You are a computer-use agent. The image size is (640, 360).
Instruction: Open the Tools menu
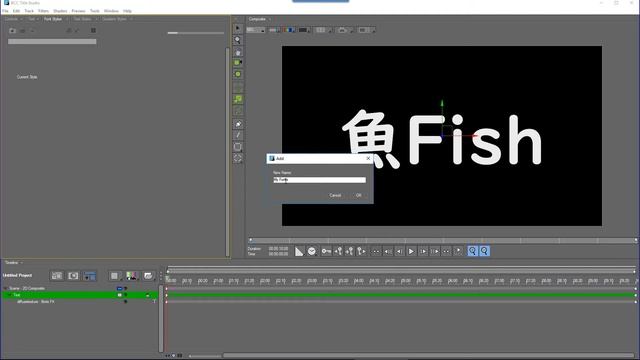pyautogui.click(x=95, y=11)
